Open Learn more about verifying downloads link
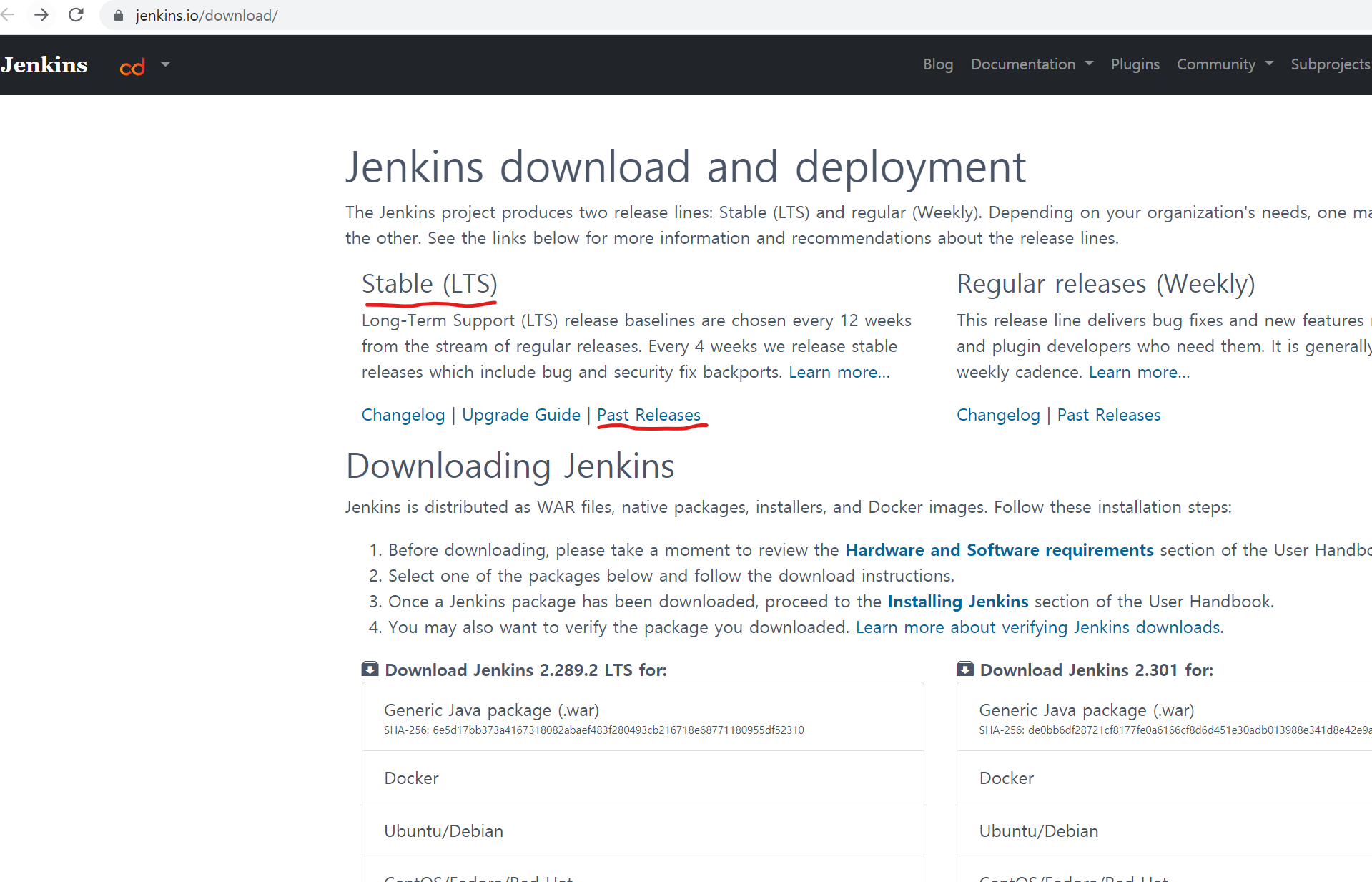Viewport: 1372px width, 882px height. [x=1040, y=627]
